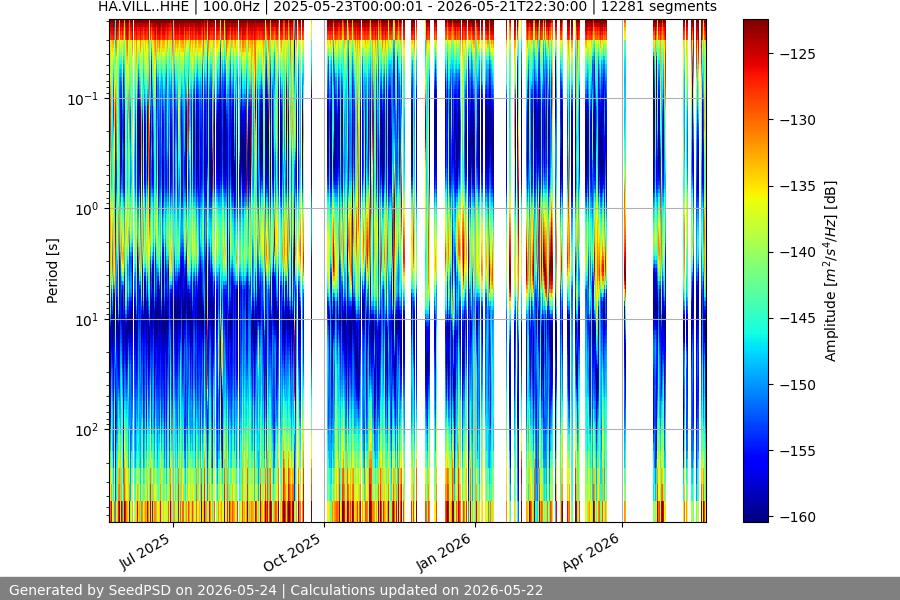This screenshot has height=600, width=900.
Task: Click the 'Oct 2025' date tick label
Action: [x=292, y=552]
